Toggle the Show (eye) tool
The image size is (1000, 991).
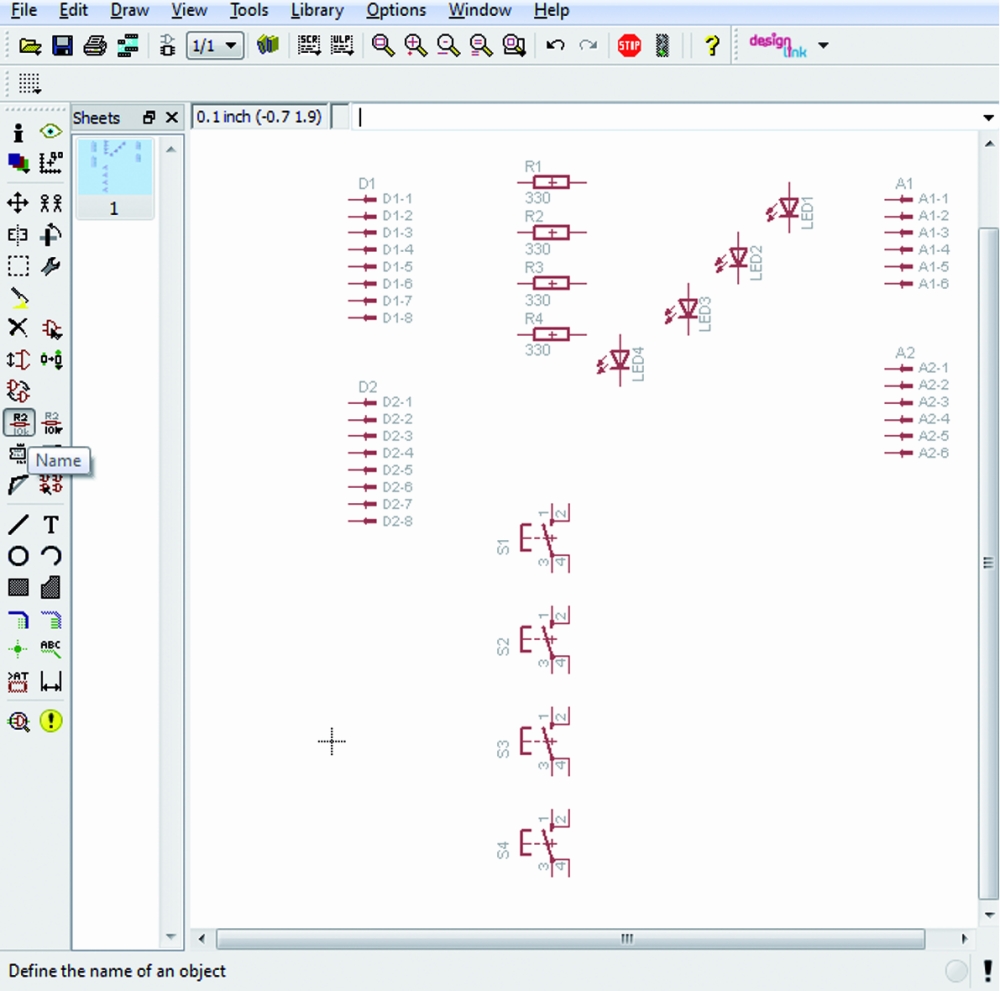pyautogui.click(x=51, y=131)
